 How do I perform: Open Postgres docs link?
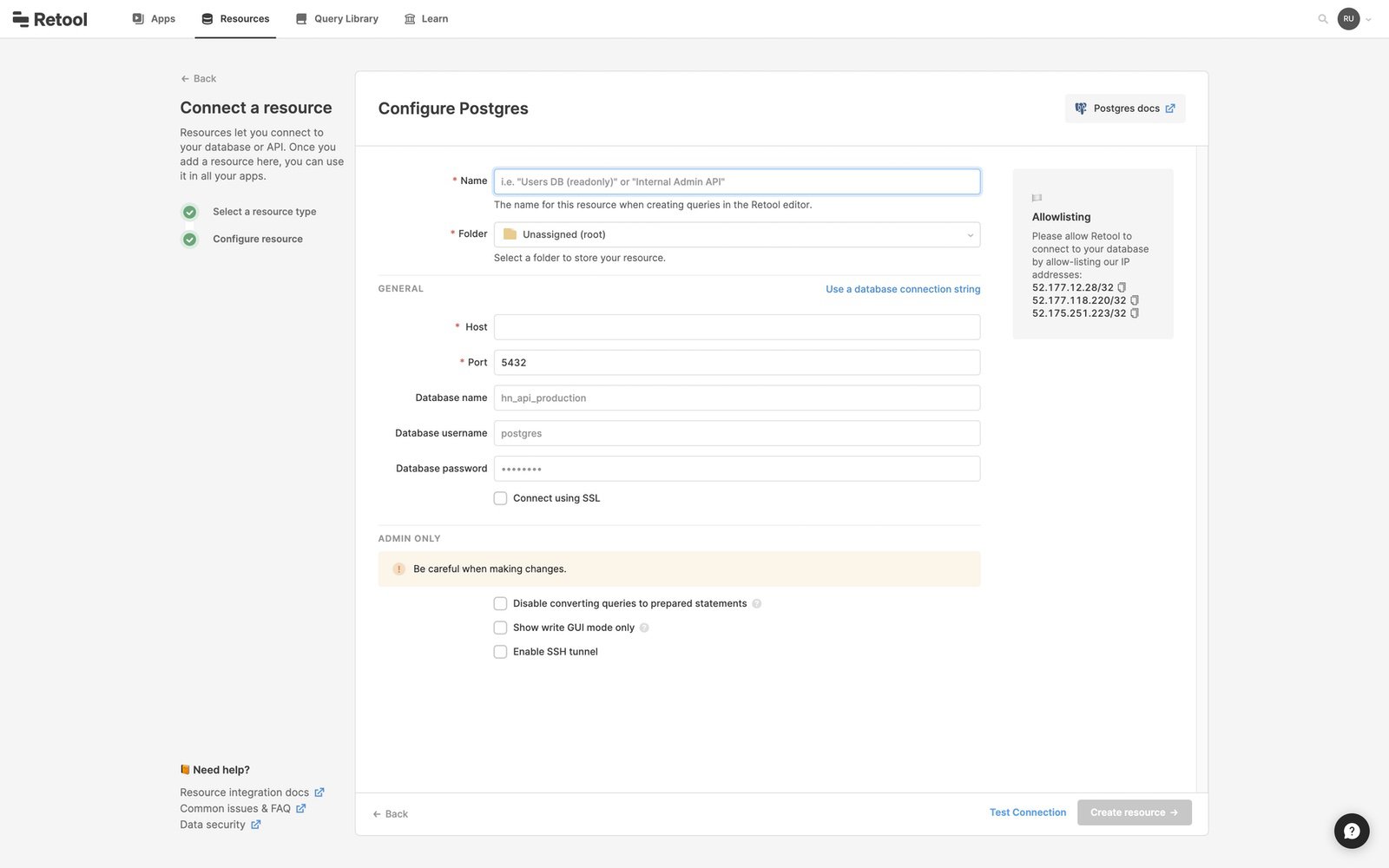(x=1125, y=108)
